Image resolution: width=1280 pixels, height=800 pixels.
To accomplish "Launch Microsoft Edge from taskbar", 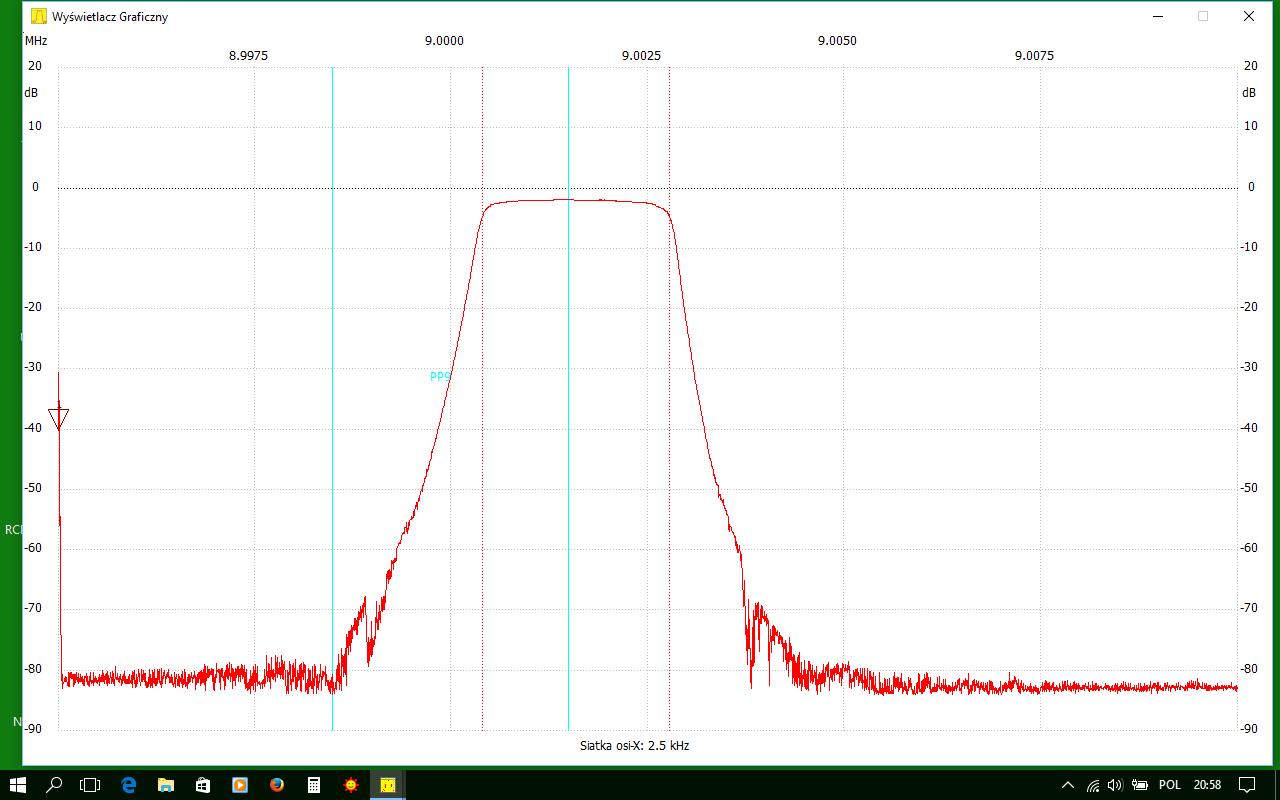I will click(x=128, y=785).
